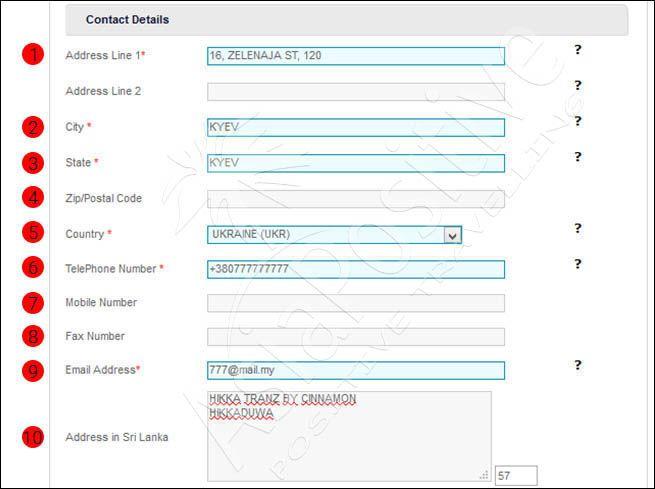Click into the State input field

click(x=355, y=163)
